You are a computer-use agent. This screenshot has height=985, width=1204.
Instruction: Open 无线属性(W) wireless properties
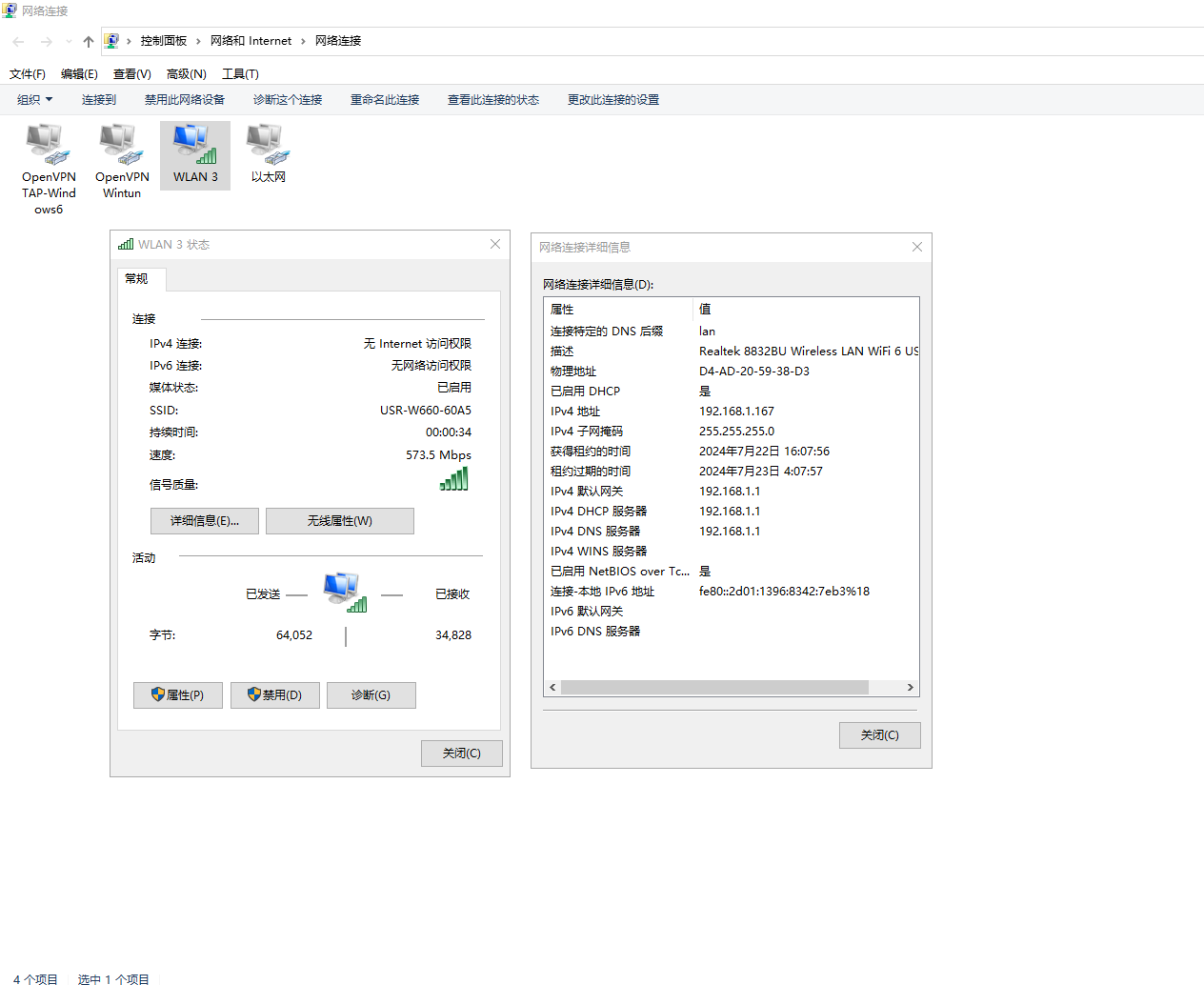[339, 521]
